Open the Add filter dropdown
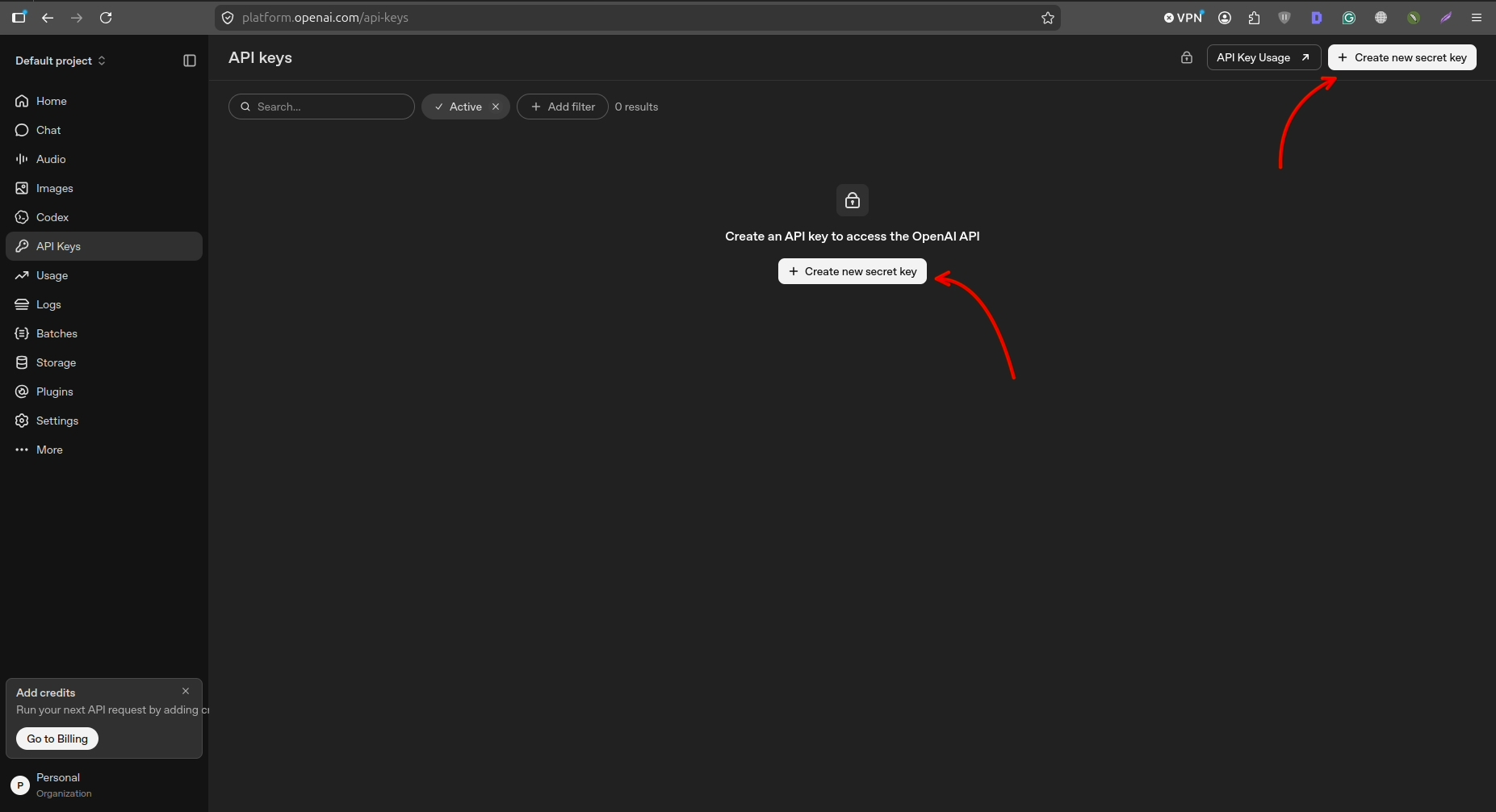 [563, 107]
